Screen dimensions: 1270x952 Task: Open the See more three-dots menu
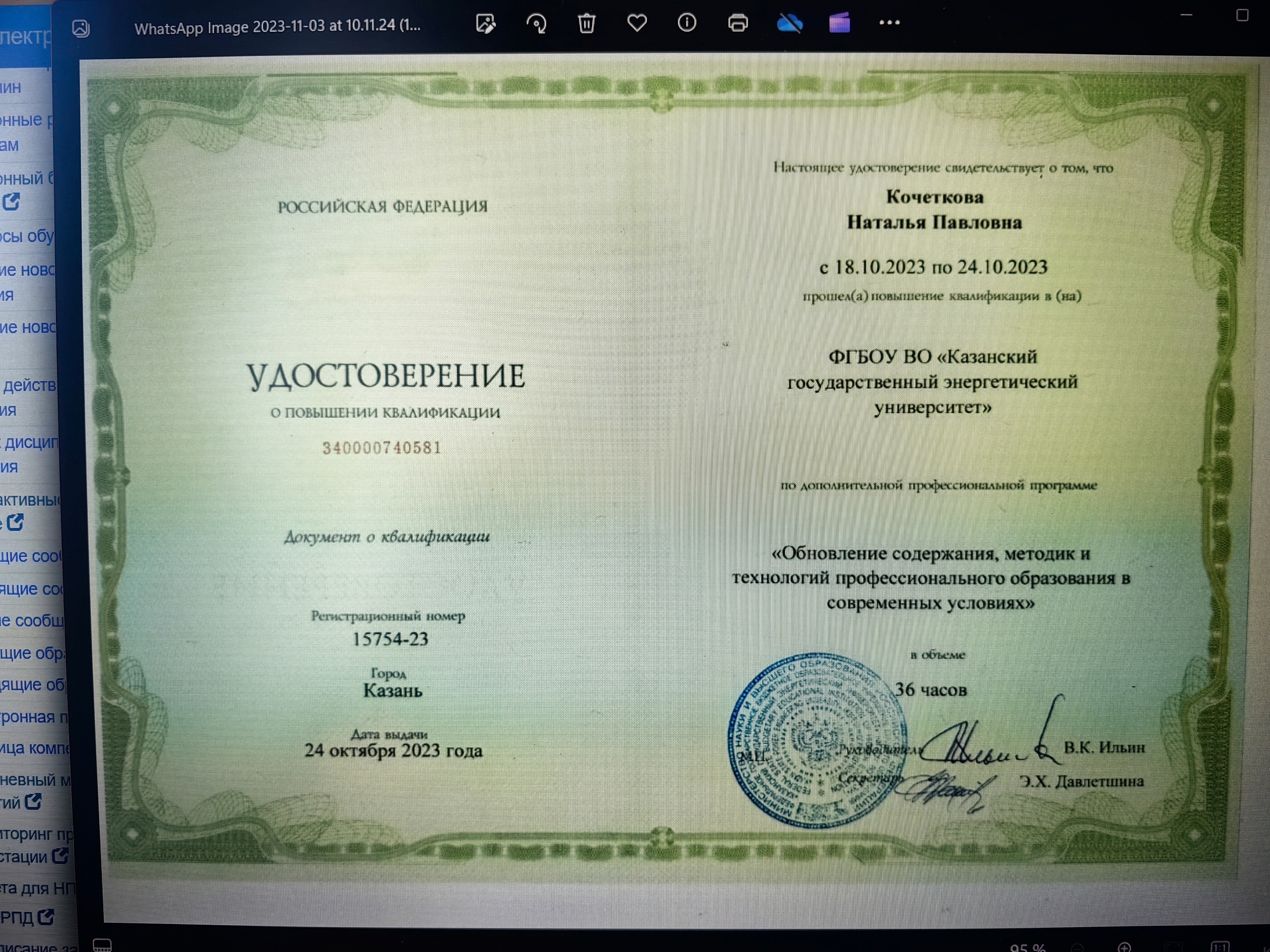[889, 23]
